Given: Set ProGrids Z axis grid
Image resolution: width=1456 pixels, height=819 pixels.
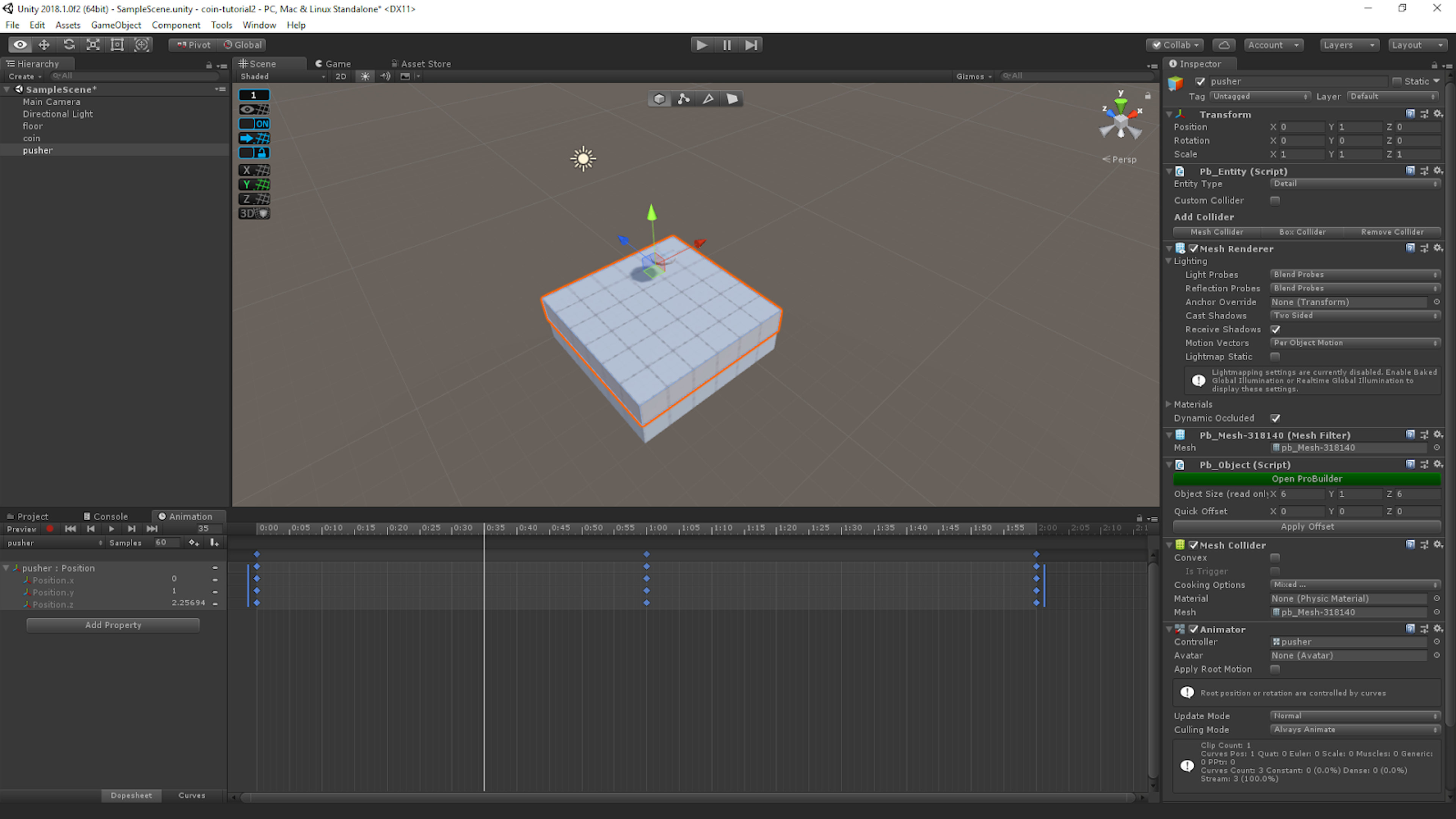Looking at the screenshot, I should 254,199.
